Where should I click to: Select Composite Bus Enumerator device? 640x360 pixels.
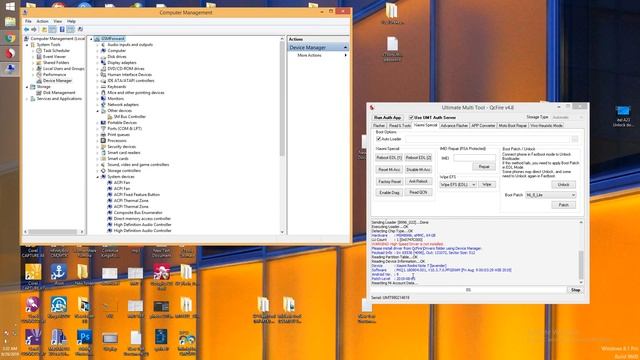coord(138,213)
